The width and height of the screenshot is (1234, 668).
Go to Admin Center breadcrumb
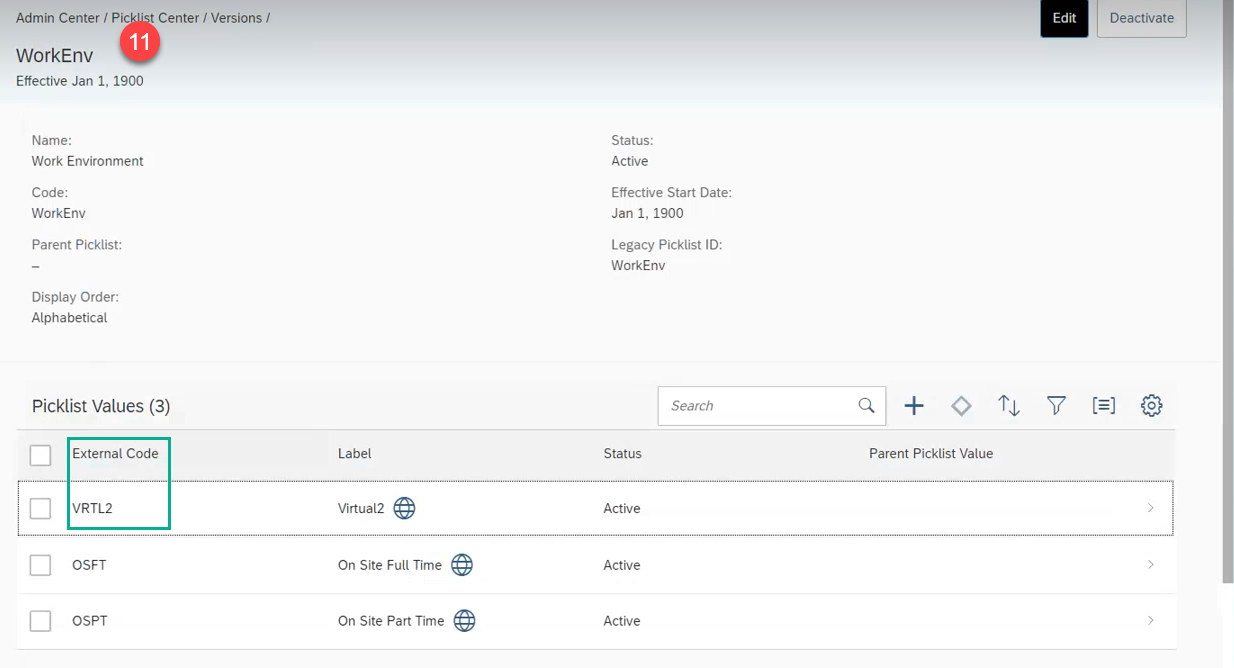(x=58, y=18)
